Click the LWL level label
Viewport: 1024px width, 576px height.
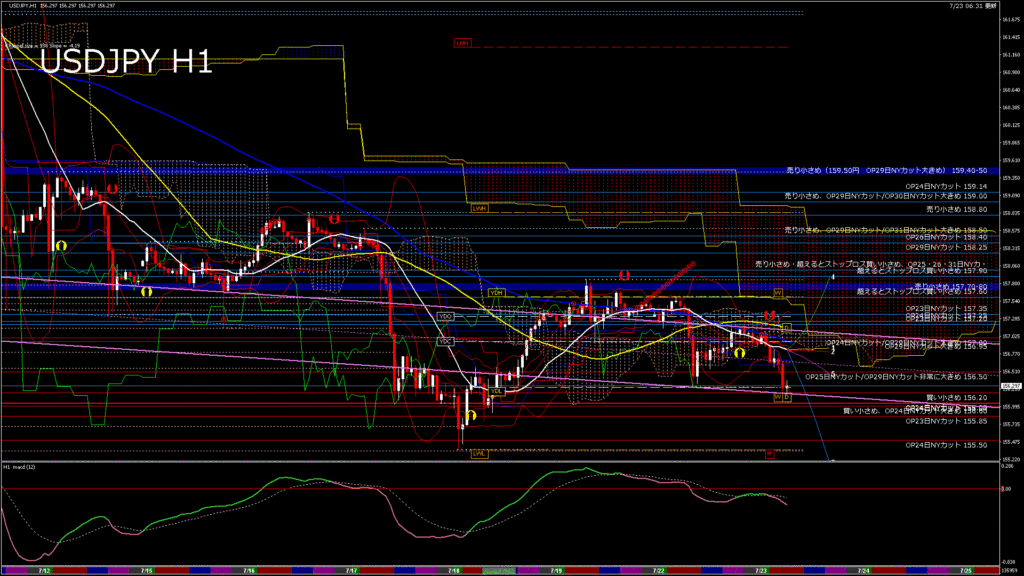click(480, 453)
